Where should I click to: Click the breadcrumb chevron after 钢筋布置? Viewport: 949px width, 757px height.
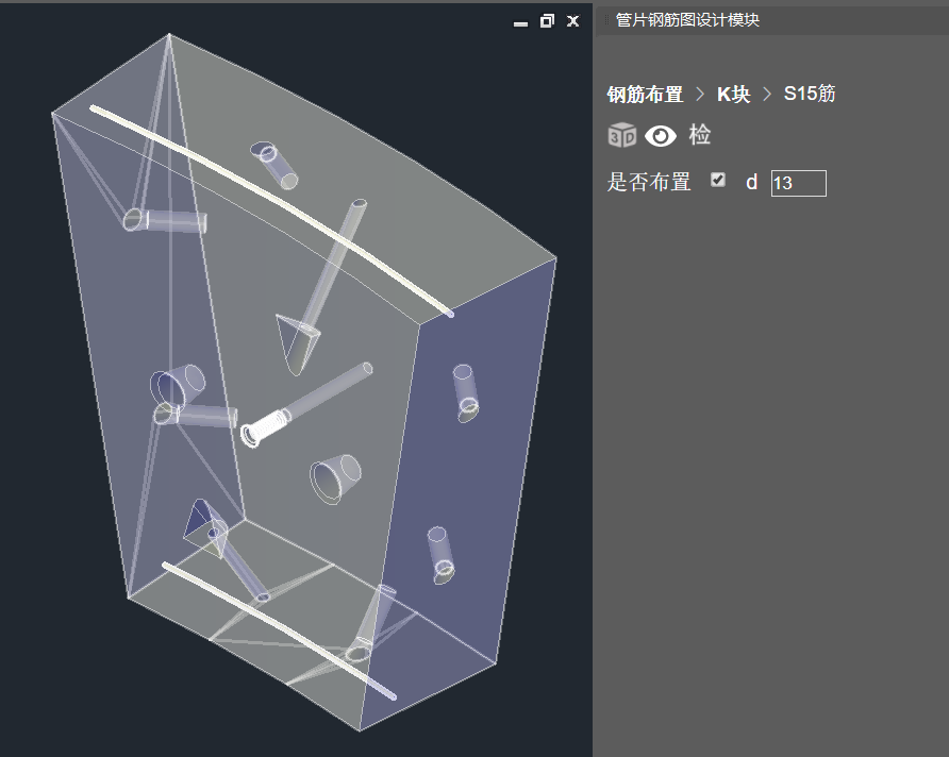point(700,94)
